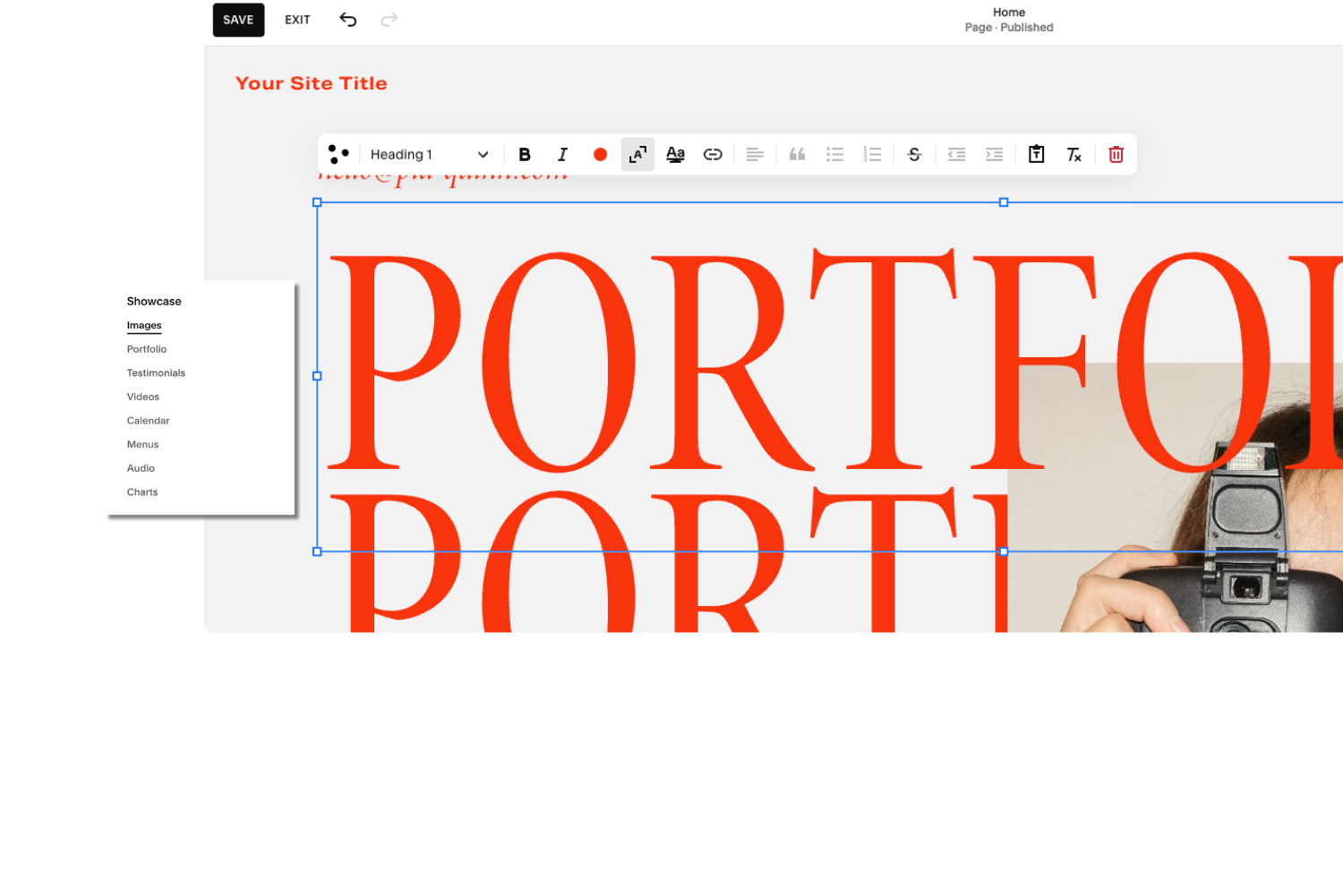Toggle blockquote formatting
This screenshot has height=896, width=1343.
(796, 154)
